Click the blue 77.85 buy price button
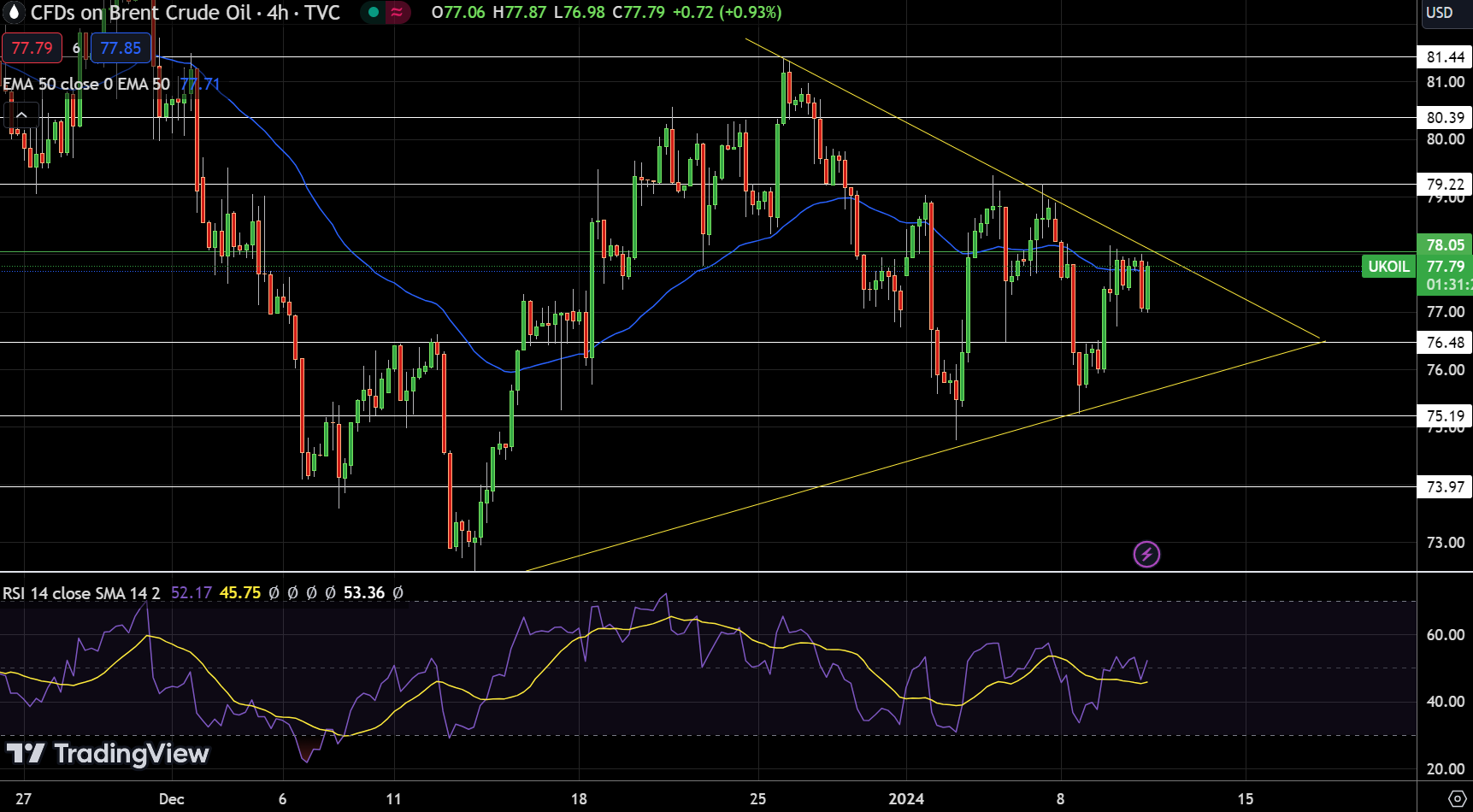 [121, 48]
